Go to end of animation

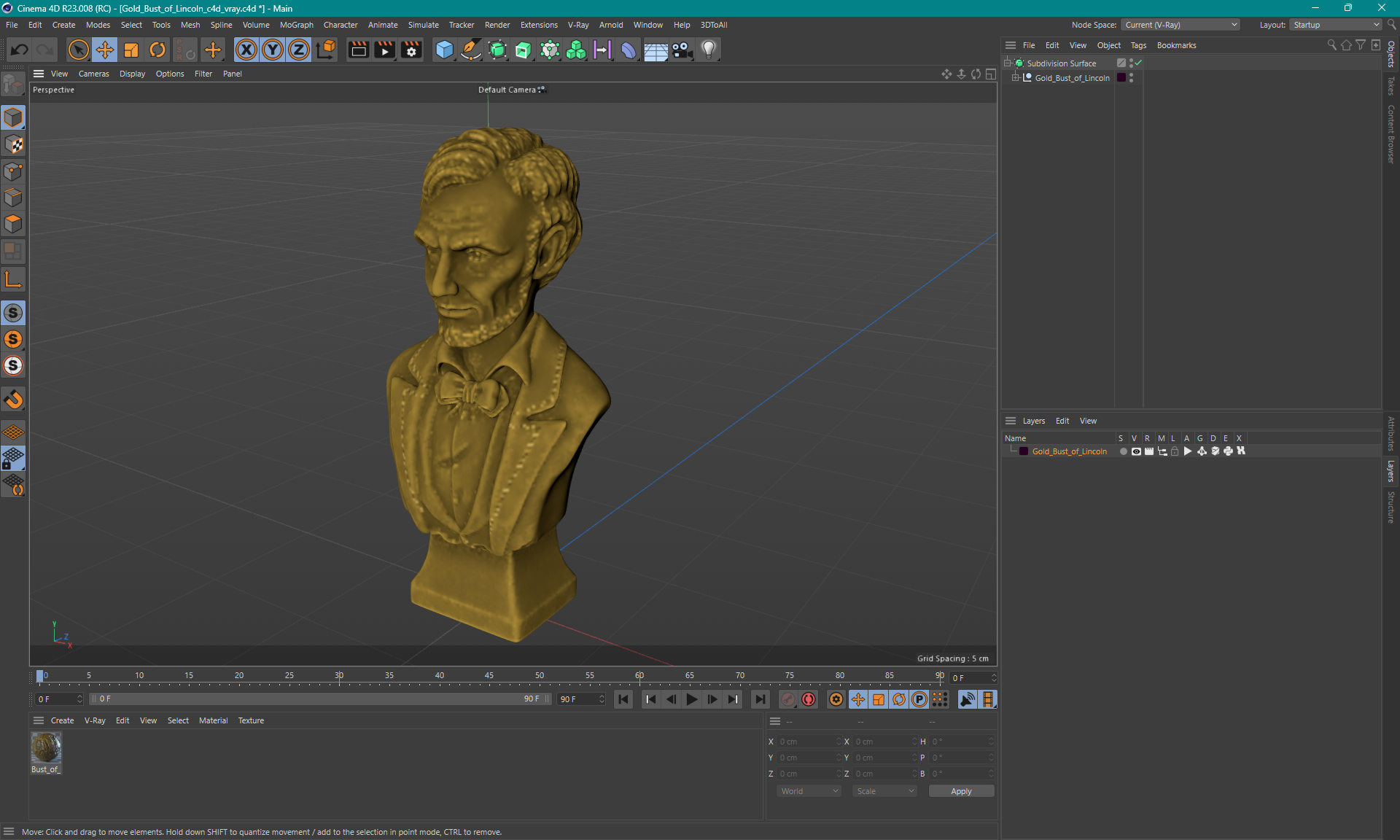click(760, 699)
